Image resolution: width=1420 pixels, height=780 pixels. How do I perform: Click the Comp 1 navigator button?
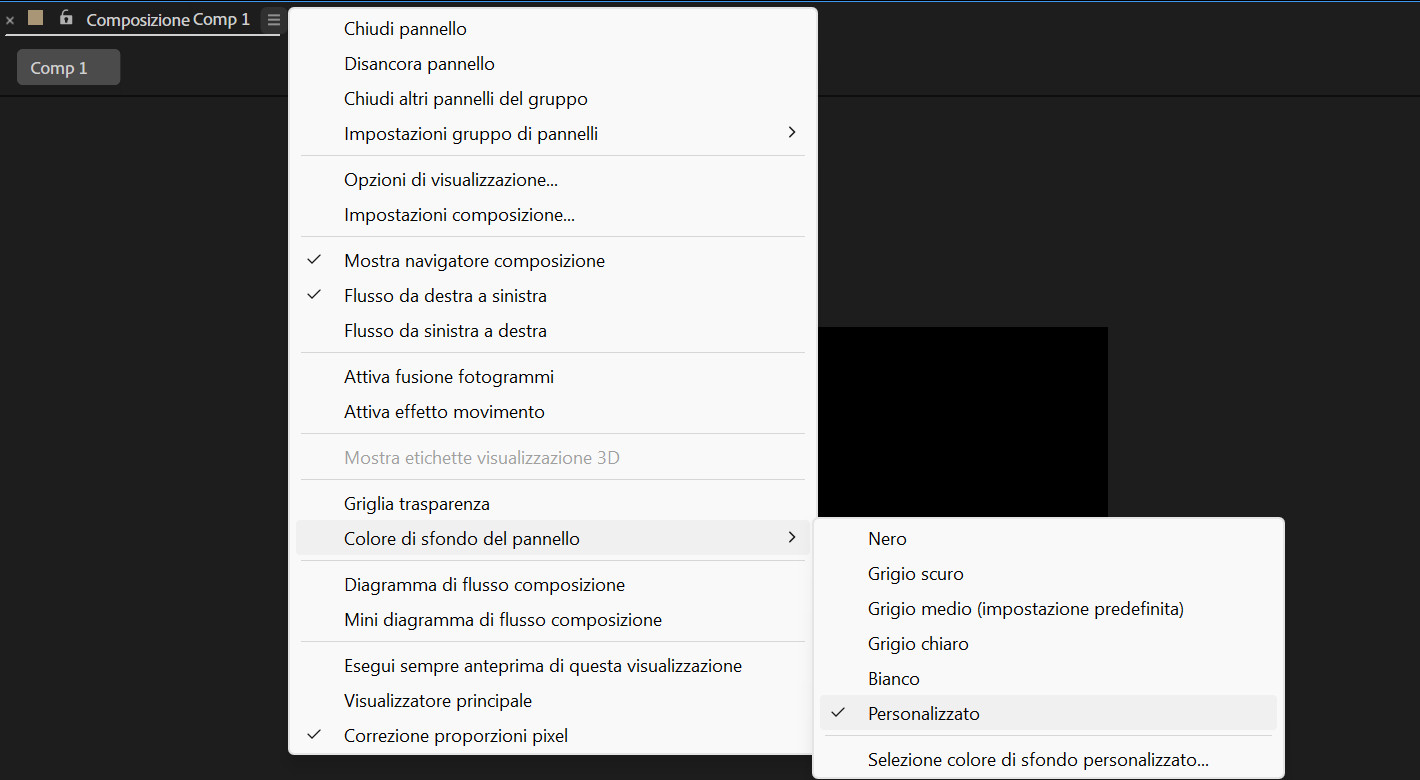click(68, 68)
